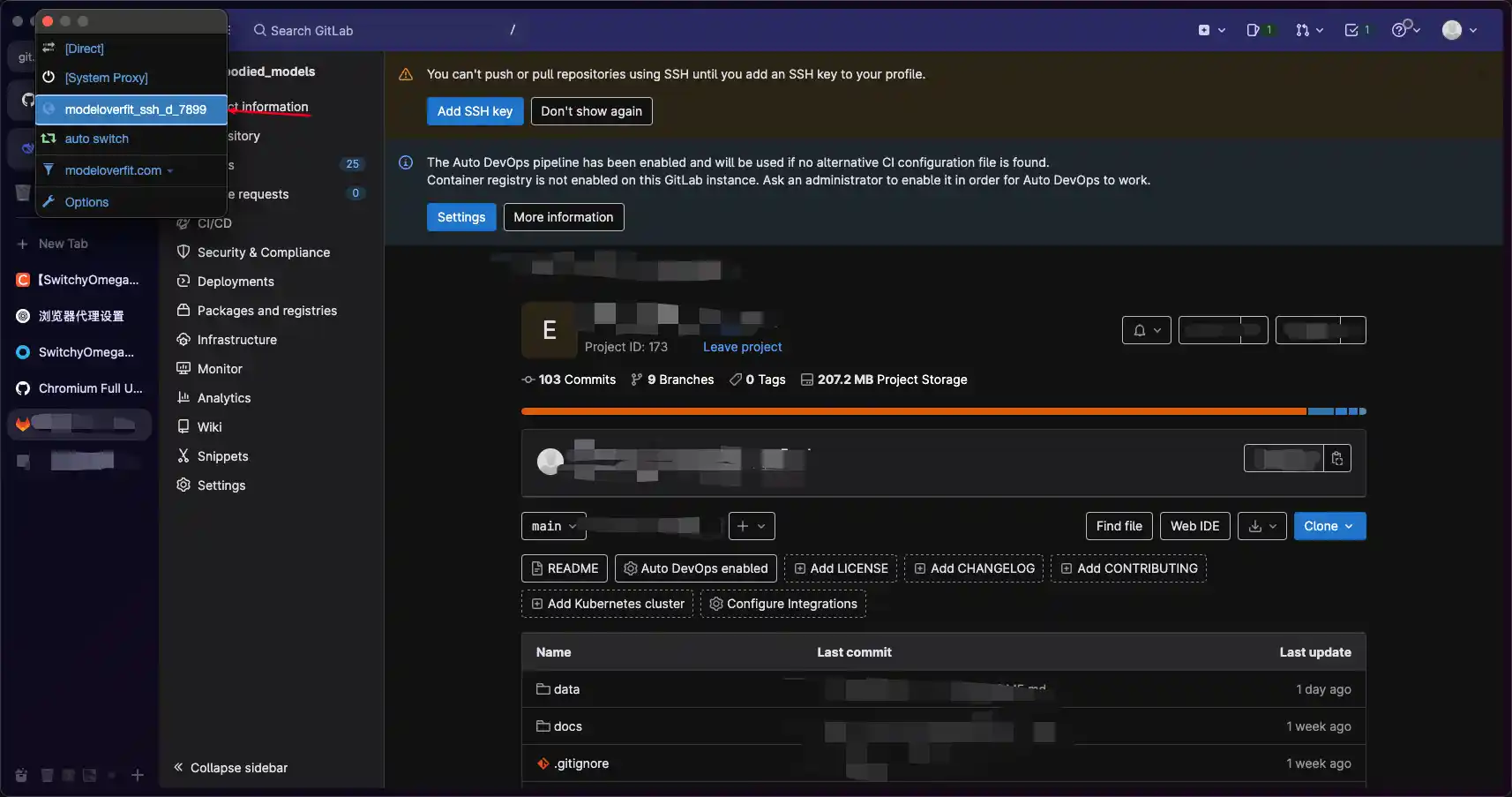Open the project avatar E thumbnail
Image resolution: width=1512 pixels, height=797 pixels.
click(549, 330)
